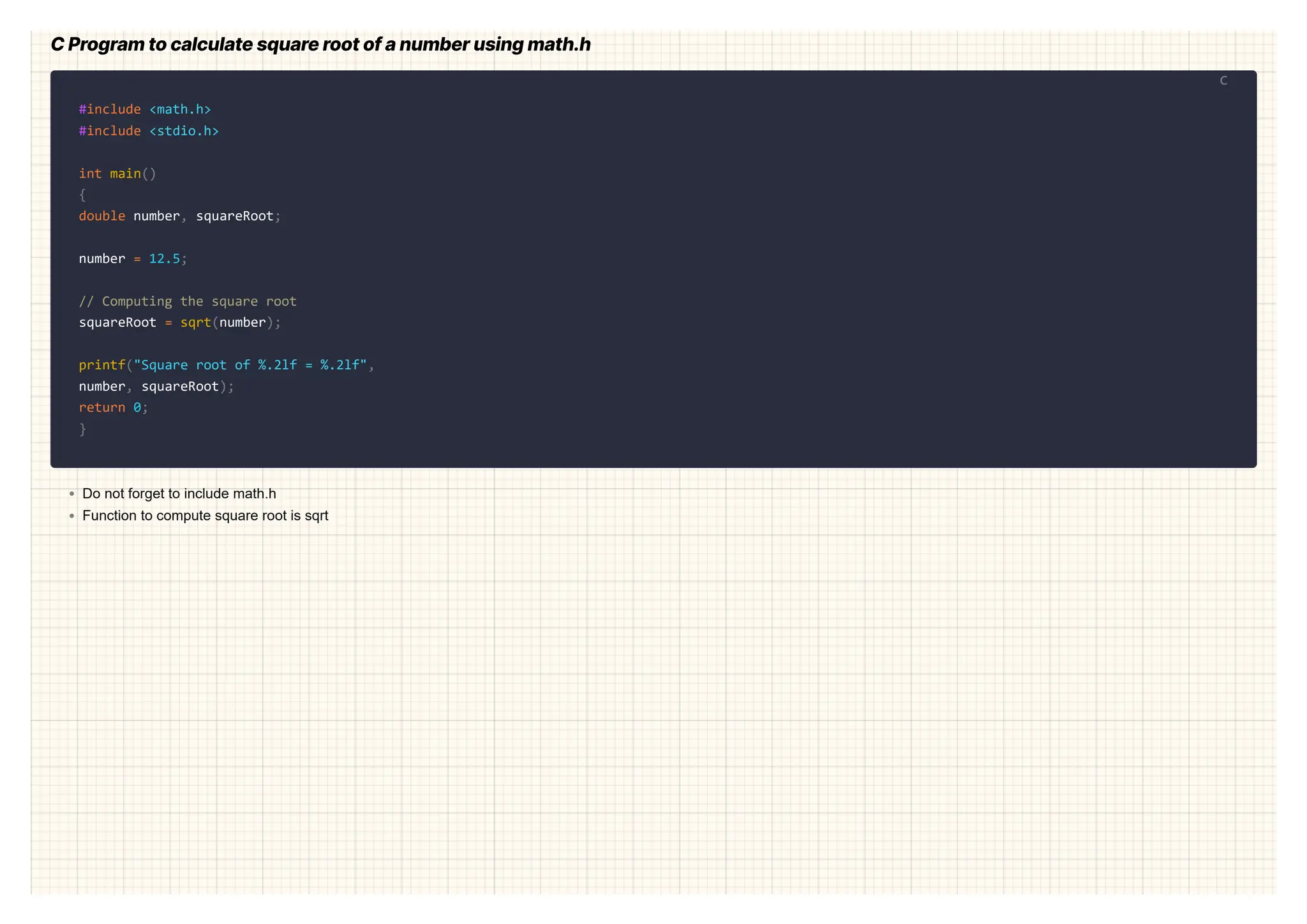The height and width of the screenshot is (924, 1307).
Task: Click bullet 'Do not forget to include math.h'
Action: [179, 494]
